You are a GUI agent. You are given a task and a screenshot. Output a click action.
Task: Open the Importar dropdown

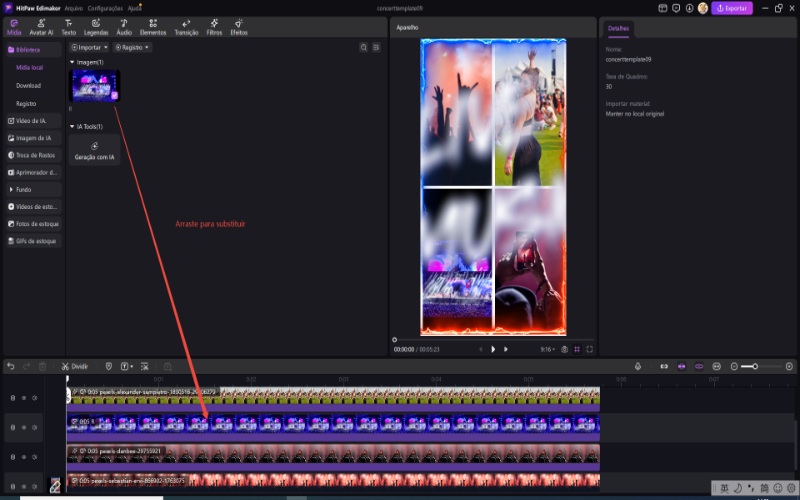(x=89, y=47)
